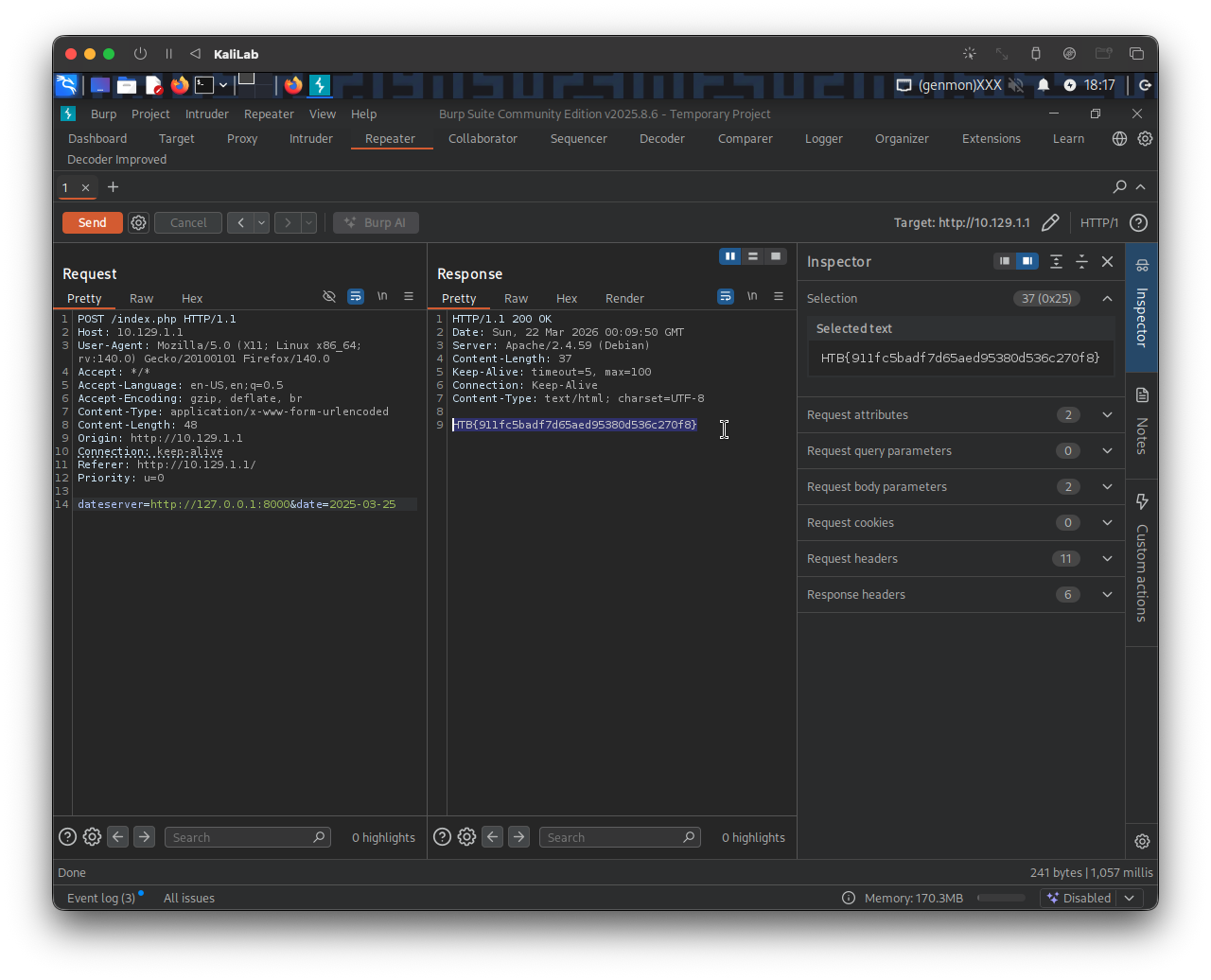Open the Intruder tab in the main navigation
1211x980 pixels.
click(x=310, y=138)
